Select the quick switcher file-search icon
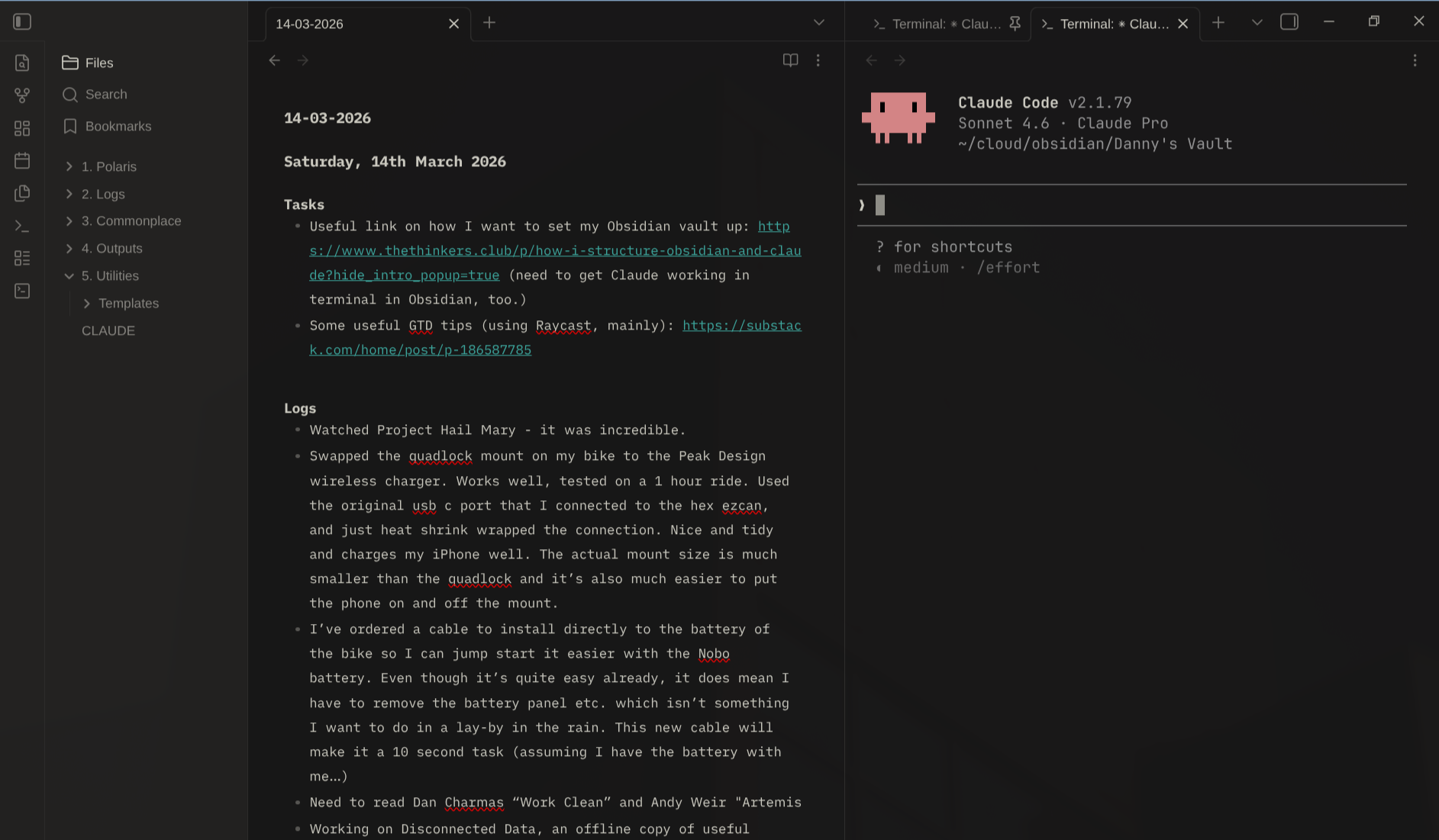The width and height of the screenshot is (1439, 840). 22,63
